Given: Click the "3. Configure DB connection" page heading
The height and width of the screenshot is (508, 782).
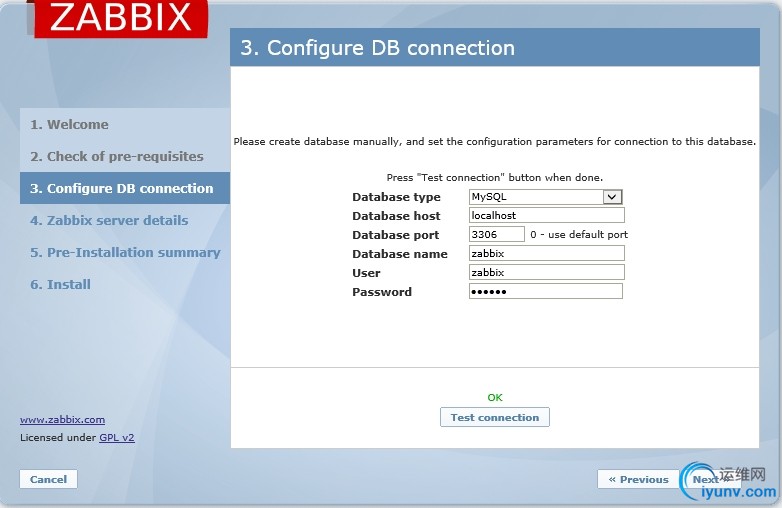Looking at the screenshot, I should tap(378, 48).
